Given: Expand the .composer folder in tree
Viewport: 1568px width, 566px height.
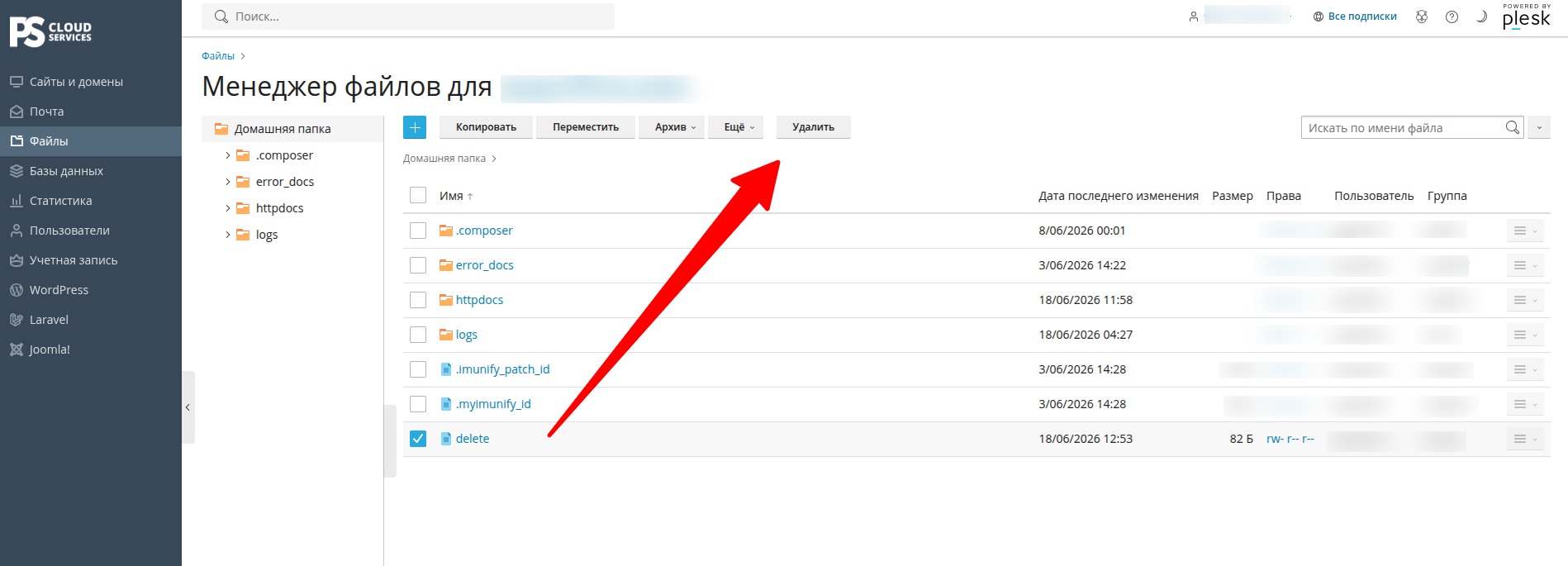Looking at the screenshot, I should coord(228,155).
